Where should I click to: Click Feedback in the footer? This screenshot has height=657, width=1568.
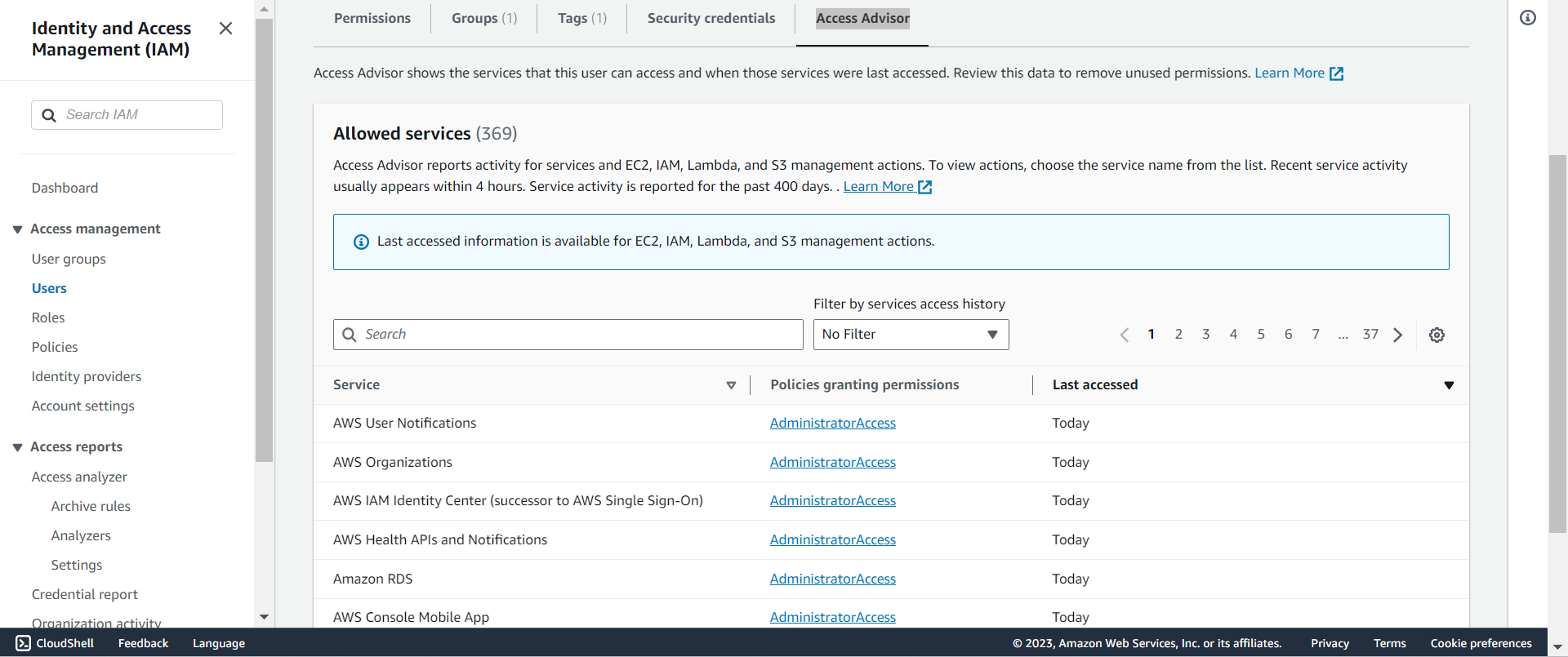143,643
